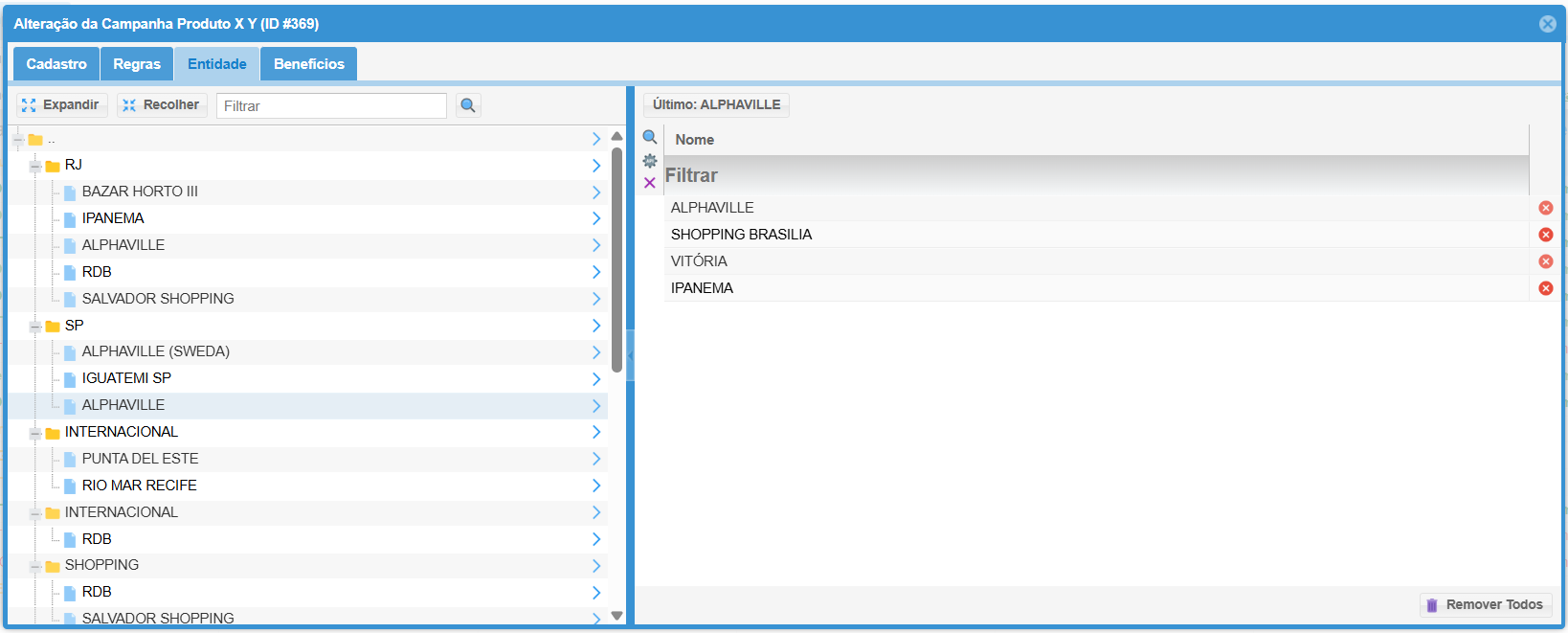
Task: Collapse the RJ folder node
Action: tap(35, 166)
